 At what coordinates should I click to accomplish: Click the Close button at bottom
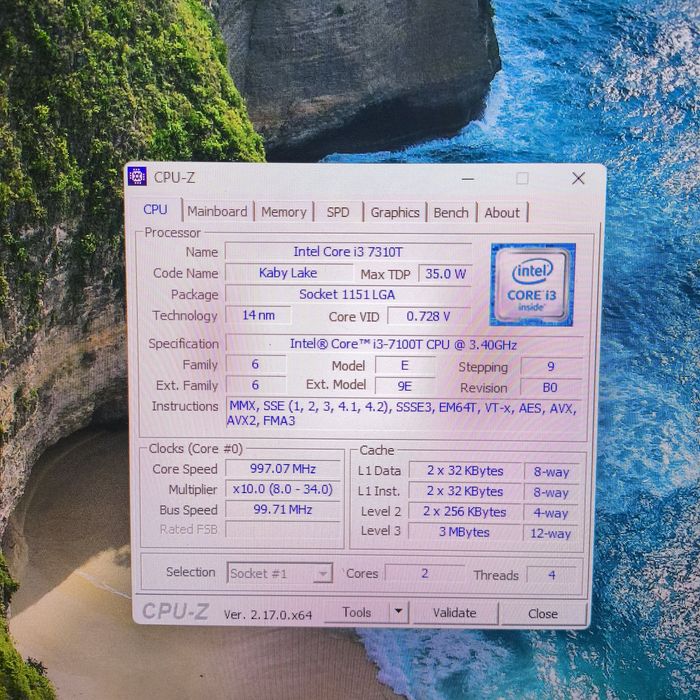[543, 614]
